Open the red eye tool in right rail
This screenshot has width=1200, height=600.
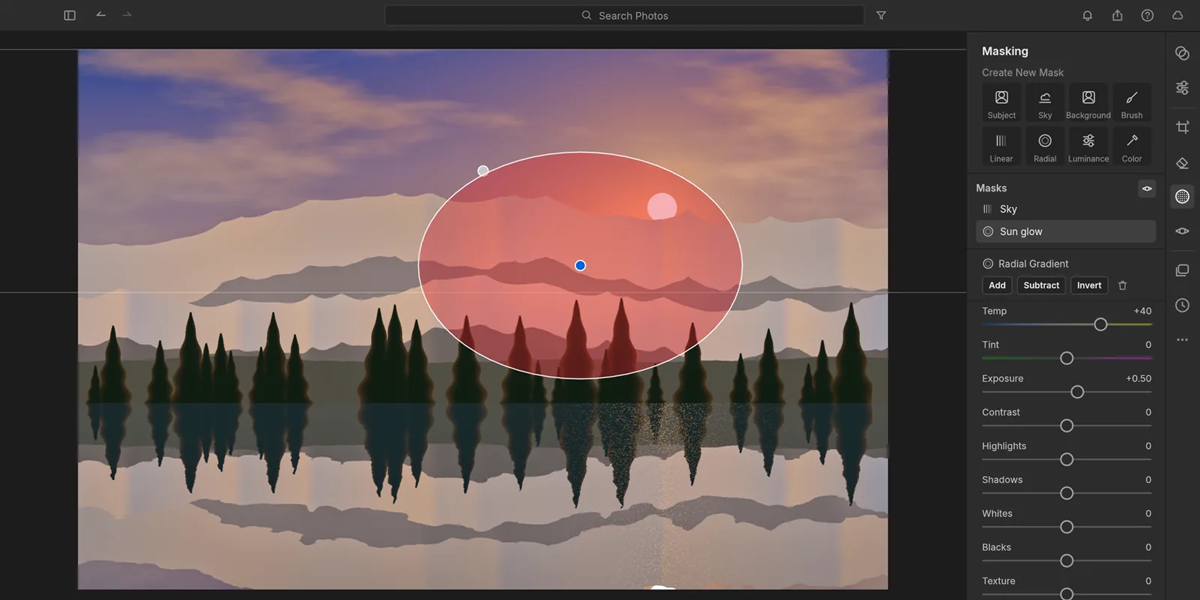1182,231
